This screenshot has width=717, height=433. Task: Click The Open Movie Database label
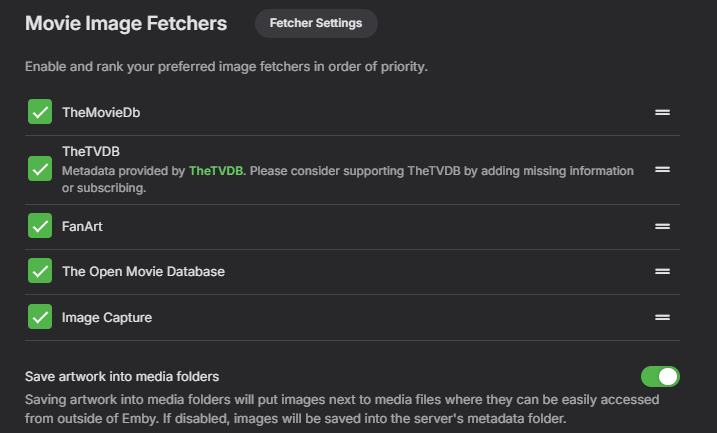[143, 272]
